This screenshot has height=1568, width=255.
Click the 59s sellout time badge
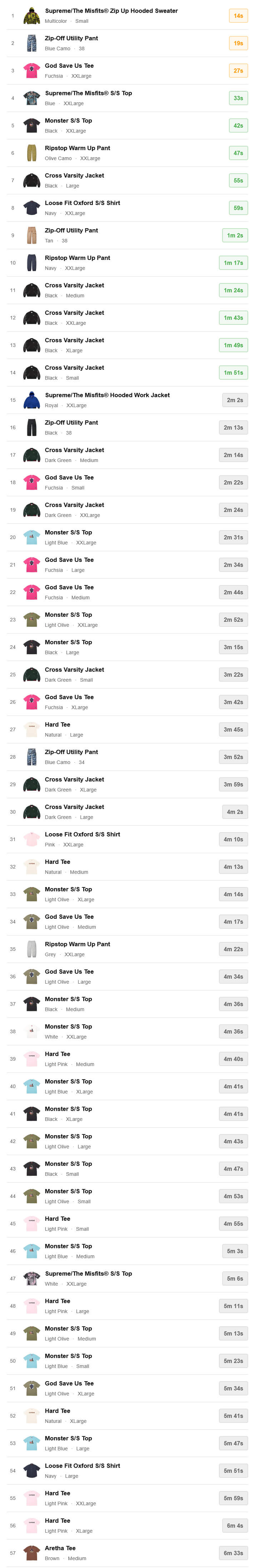pyautogui.click(x=238, y=208)
